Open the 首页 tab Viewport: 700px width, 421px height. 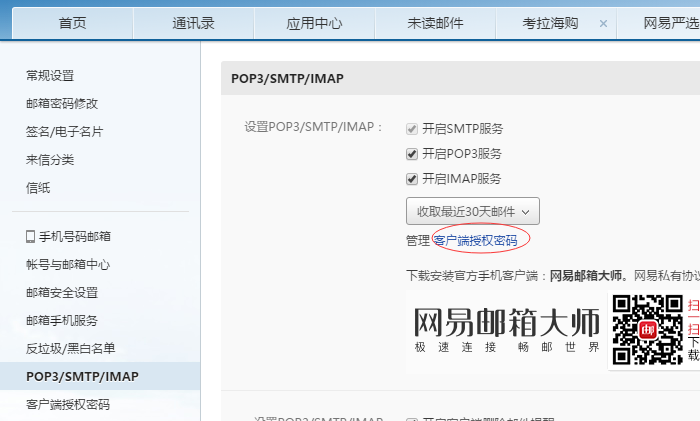click(72, 23)
